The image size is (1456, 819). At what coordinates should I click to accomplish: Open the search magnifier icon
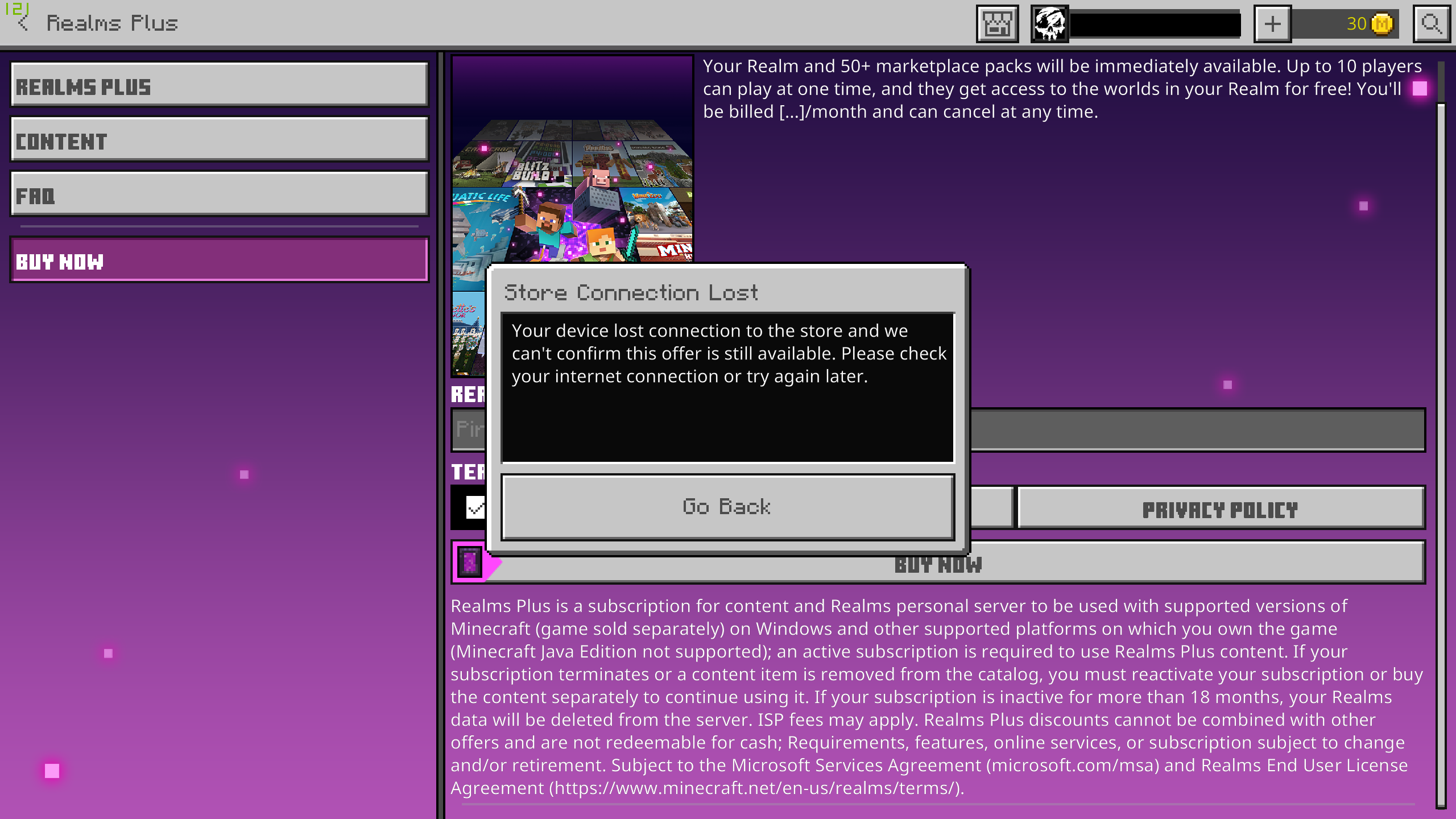(x=1432, y=24)
